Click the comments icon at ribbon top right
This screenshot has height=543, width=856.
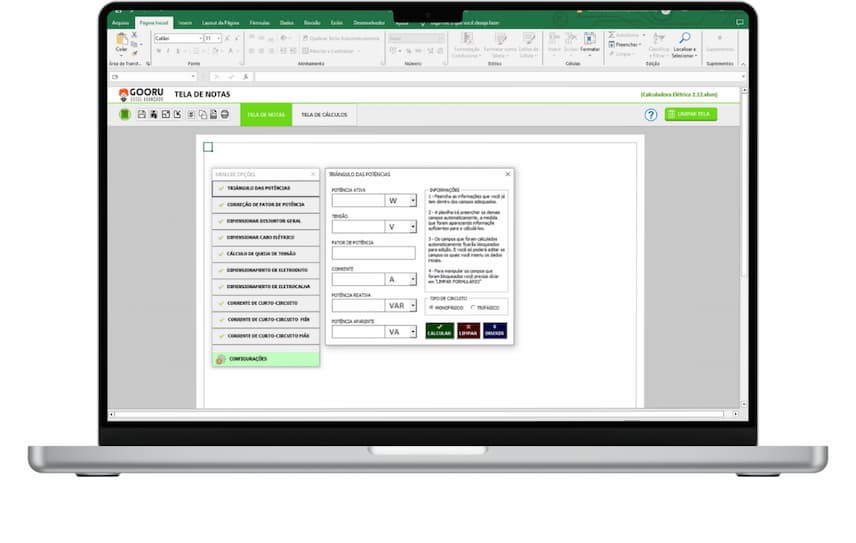click(740, 22)
